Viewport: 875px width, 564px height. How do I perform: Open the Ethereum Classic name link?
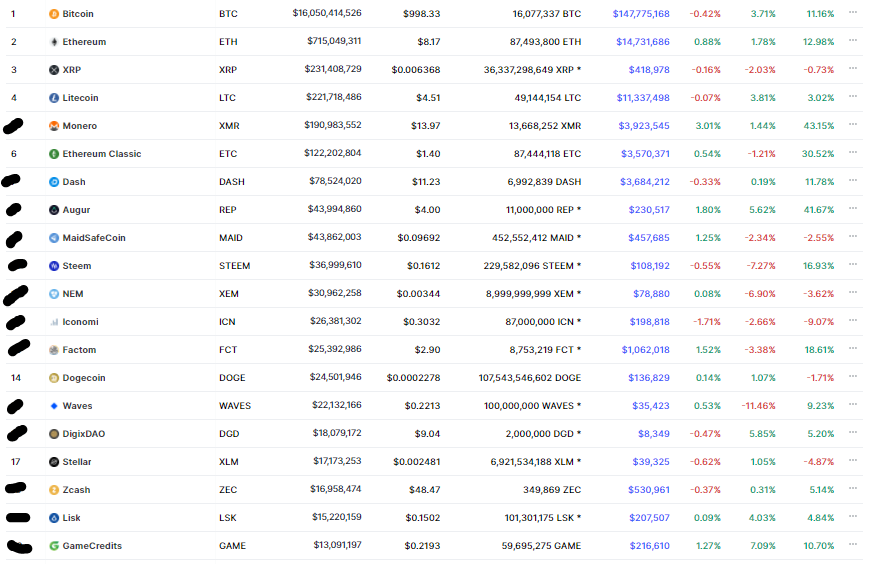[102, 154]
